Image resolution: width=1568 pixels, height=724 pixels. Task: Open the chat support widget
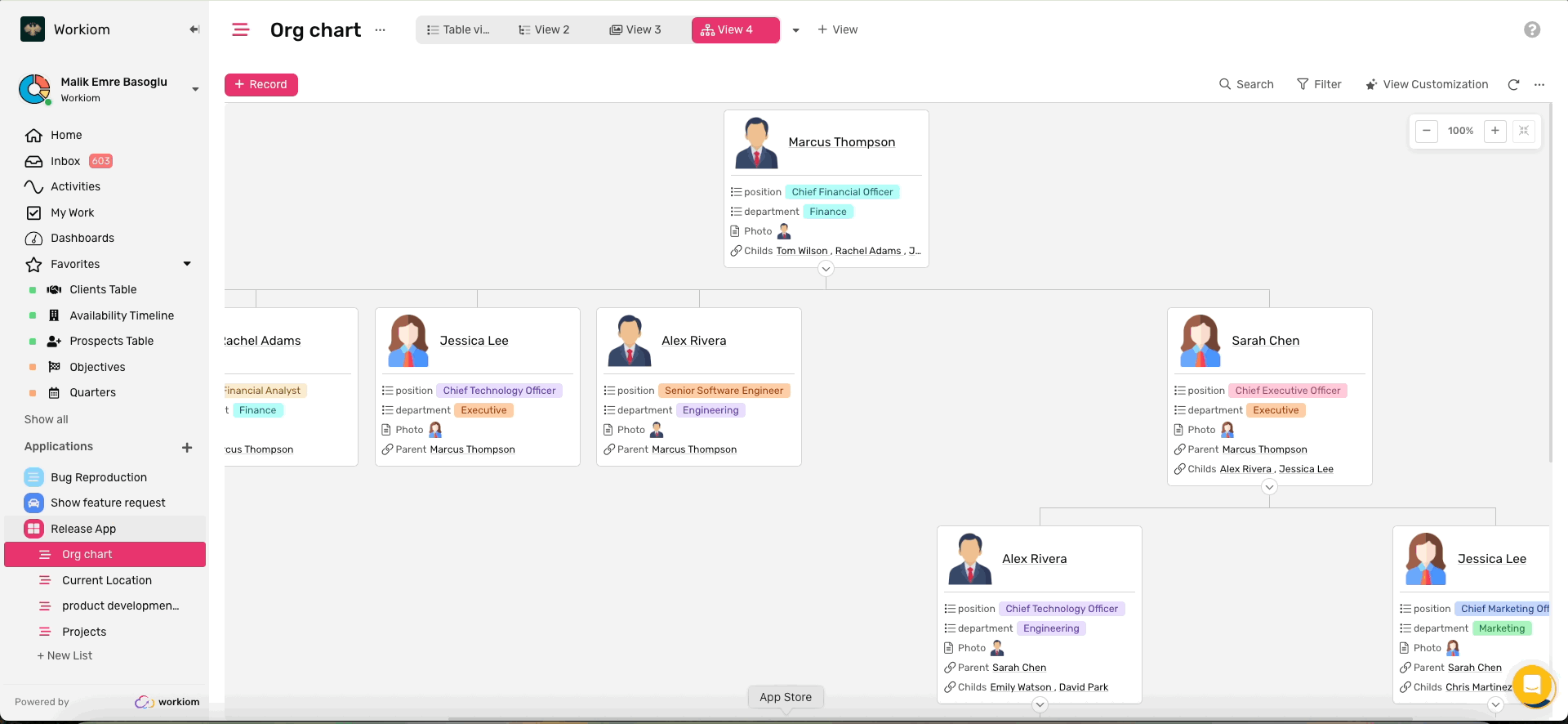[1533, 685]
